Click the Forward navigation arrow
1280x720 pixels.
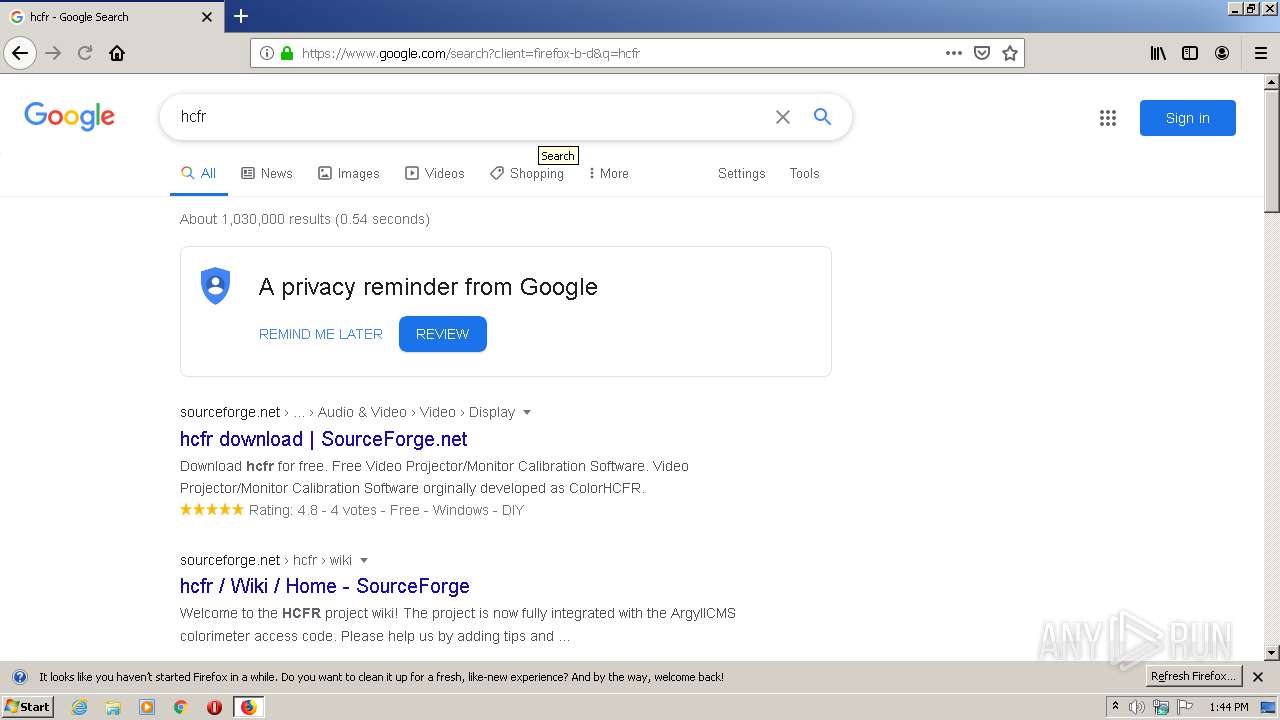[x=53, y=53]
